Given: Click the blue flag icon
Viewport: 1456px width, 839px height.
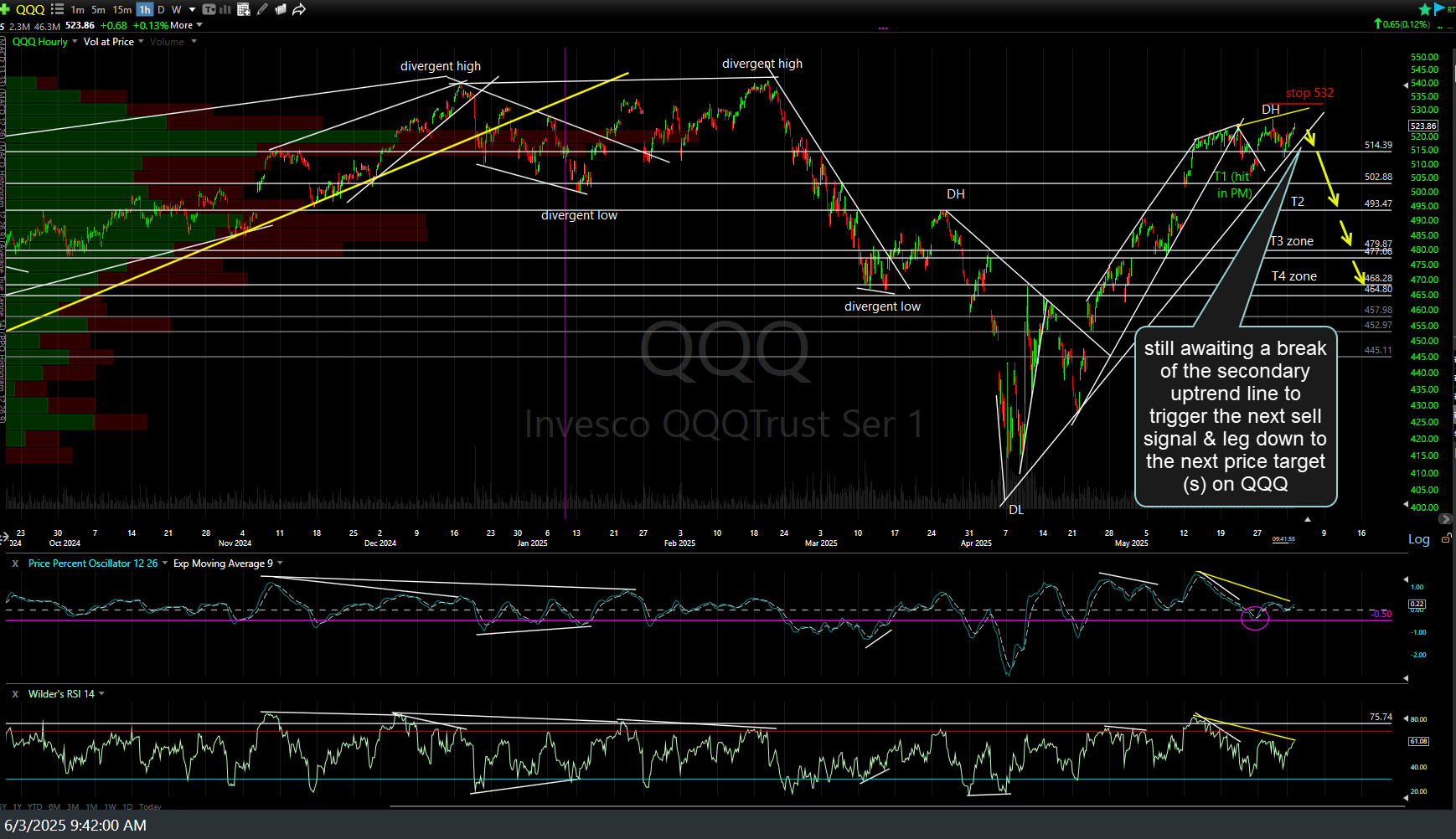Looking at the screenshot, I should [x=1438, y=8].
